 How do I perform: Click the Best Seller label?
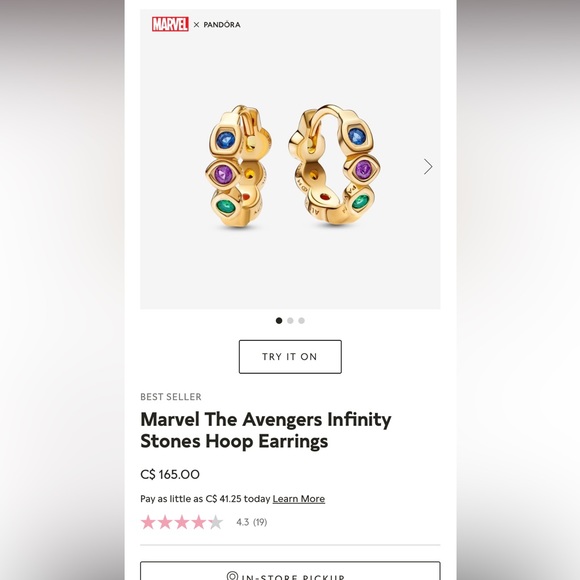coord(171,397)
